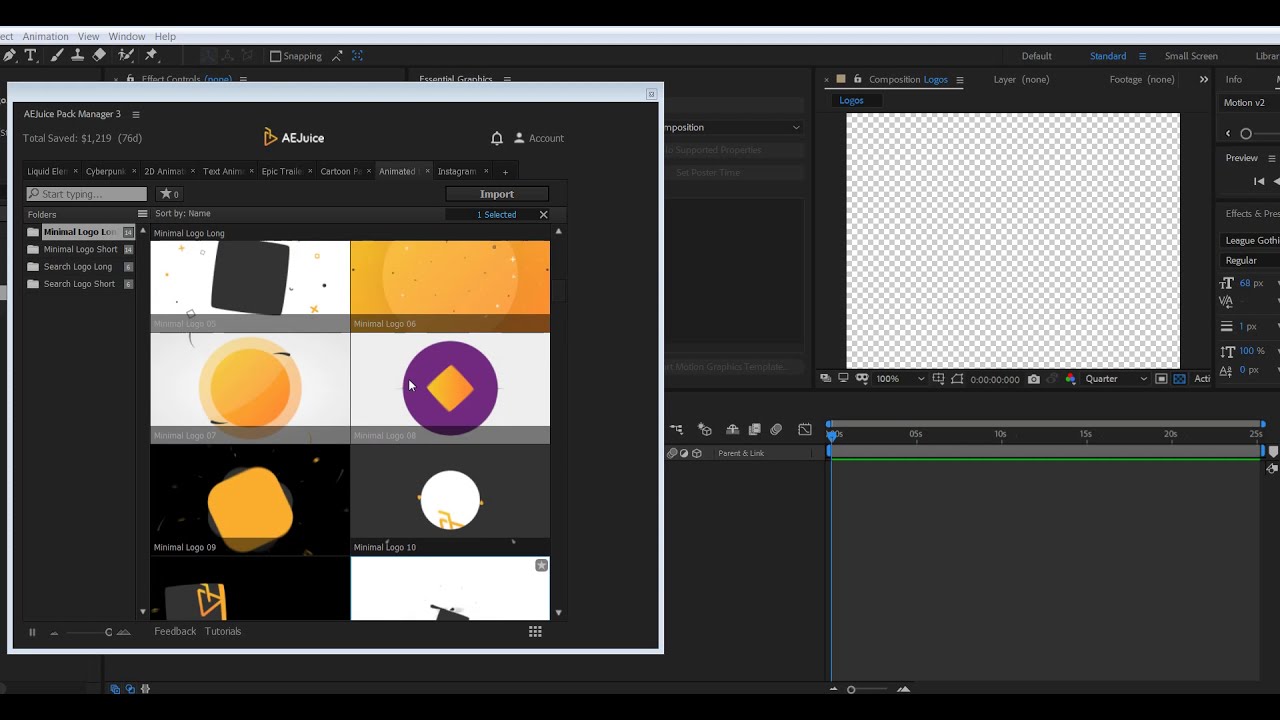Click the large mountains zoom-in icon
Image resolution: width=1280 pixels, height=720 pixels.
tap(124, 632)
